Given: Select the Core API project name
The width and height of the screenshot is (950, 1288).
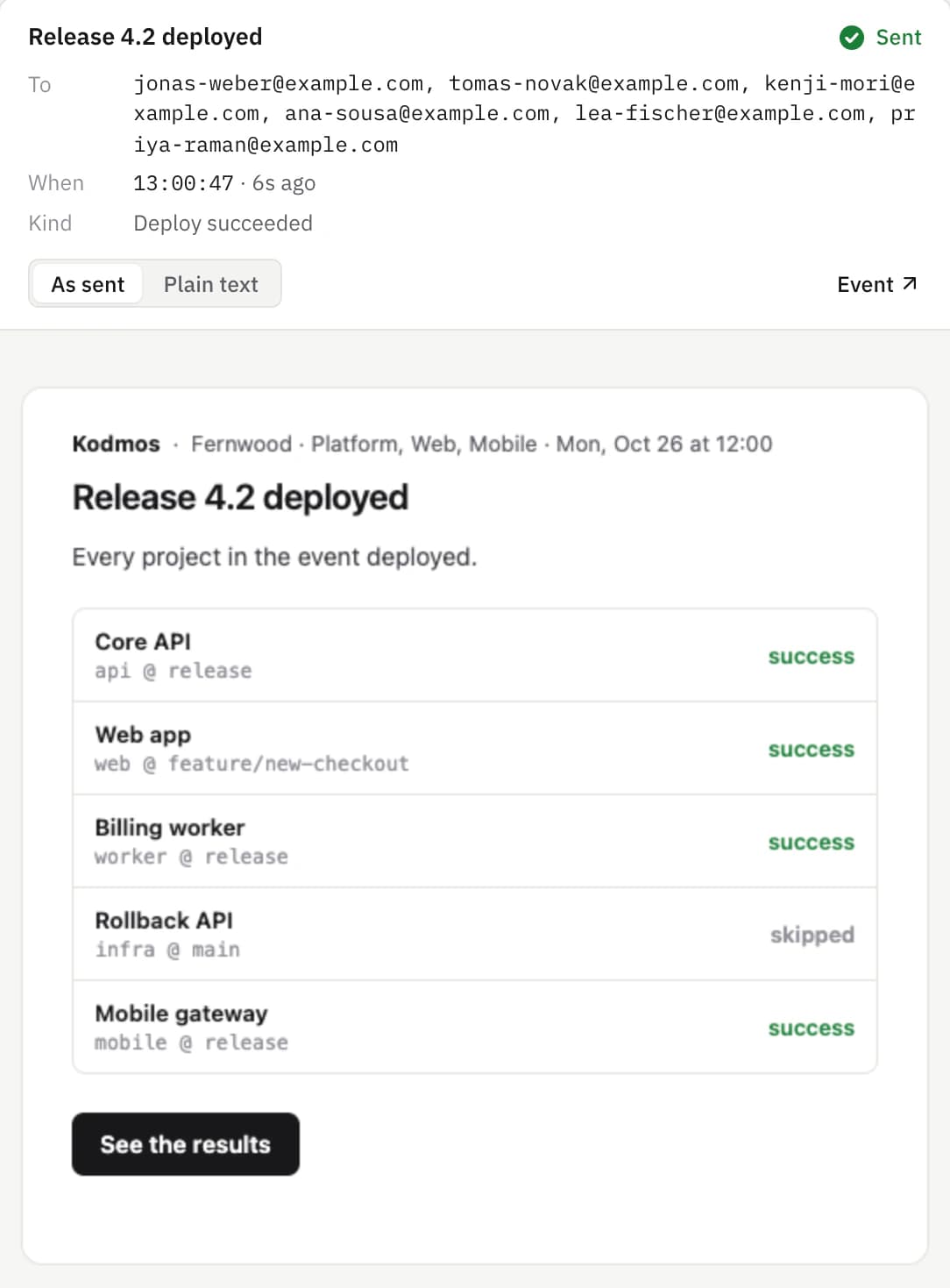Looking at the screenshot, I should [143, 642].
